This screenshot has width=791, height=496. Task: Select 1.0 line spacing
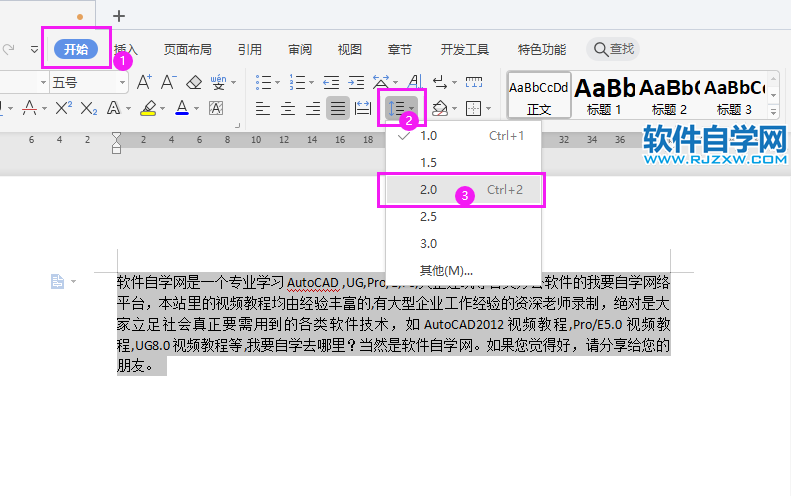(463, 136)
